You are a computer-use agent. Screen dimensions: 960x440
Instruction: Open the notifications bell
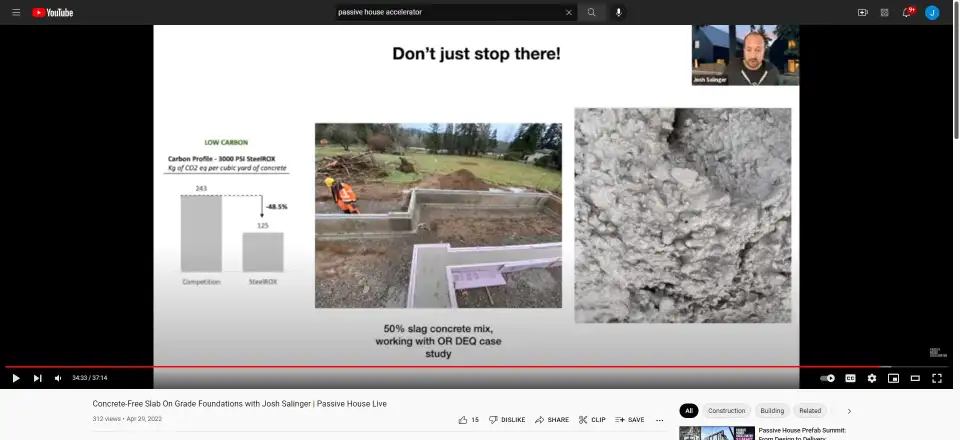pyautogui.click(x=907, y=12)
